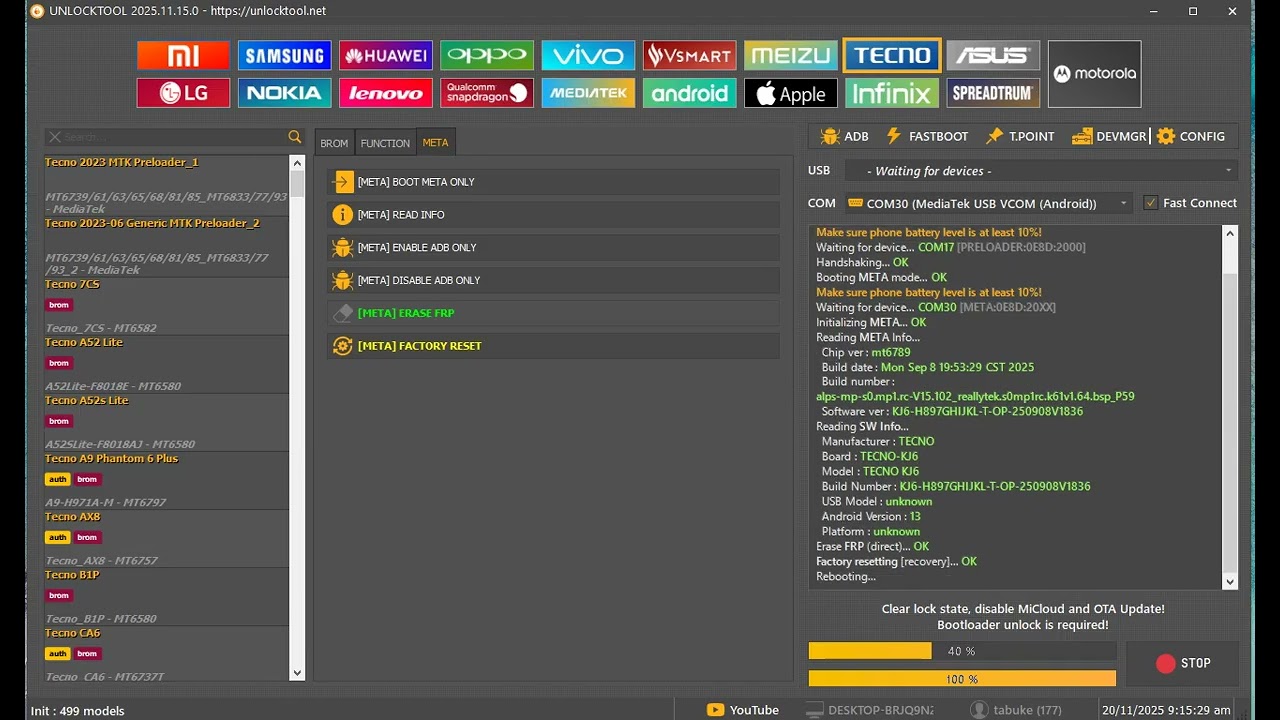Select Tecno 2023-06 Generic MTK Preloader_2
Screen dimensions: 1280x720
tap(166, 247)
